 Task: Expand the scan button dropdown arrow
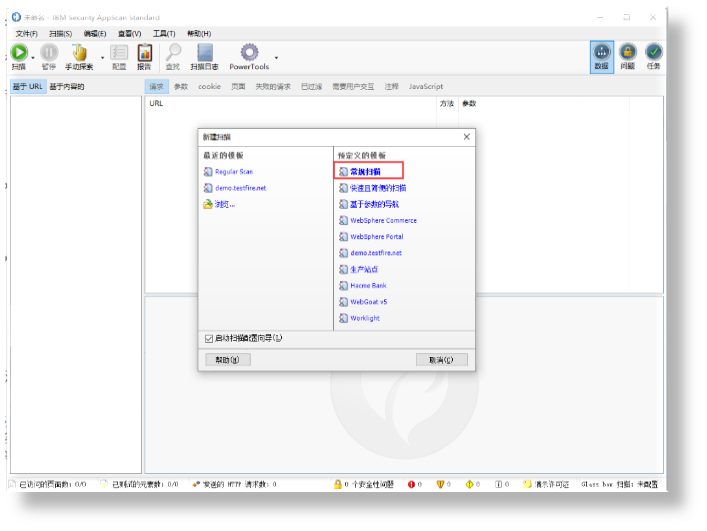(33, 58)
